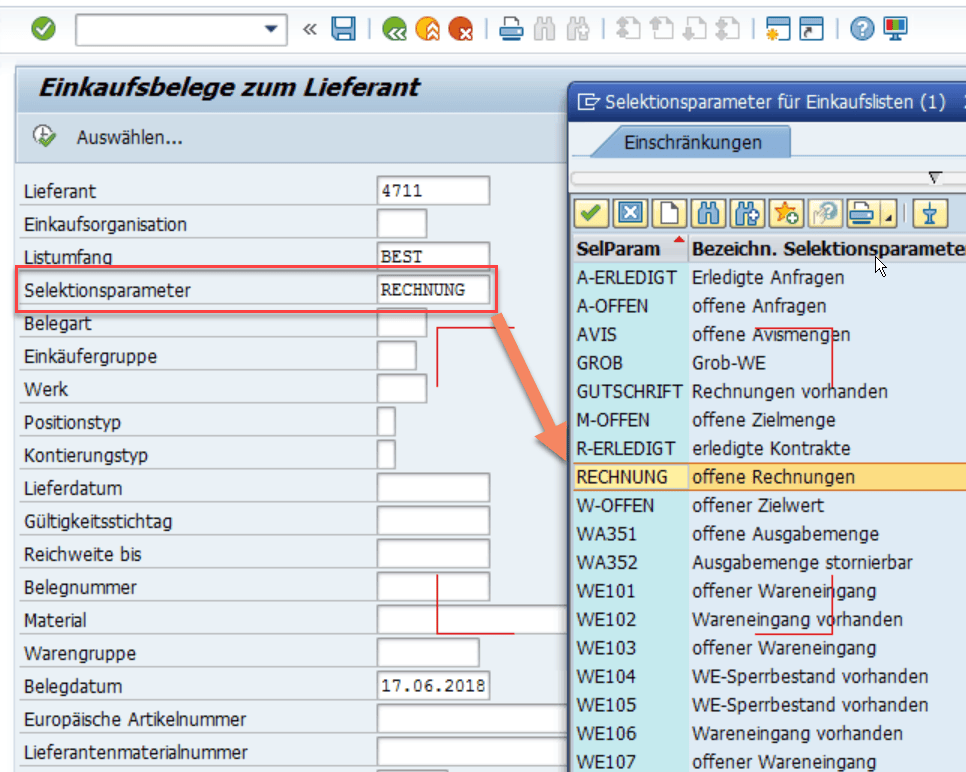Click the Print icon in main toolbar
Image resolution: width=966 pixels, height=772 pixels.
point(511,29)
